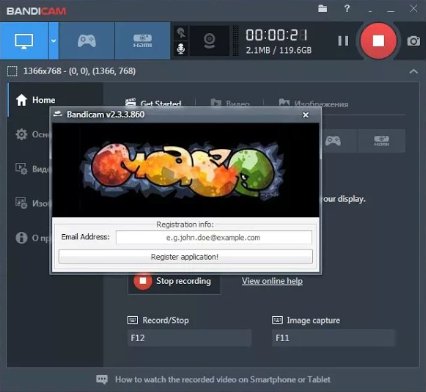This screenshot has width=426, height=392.
Task: Open the smartphone or tablet tip link
Action: pyautogui.click(x=223, y=379)
